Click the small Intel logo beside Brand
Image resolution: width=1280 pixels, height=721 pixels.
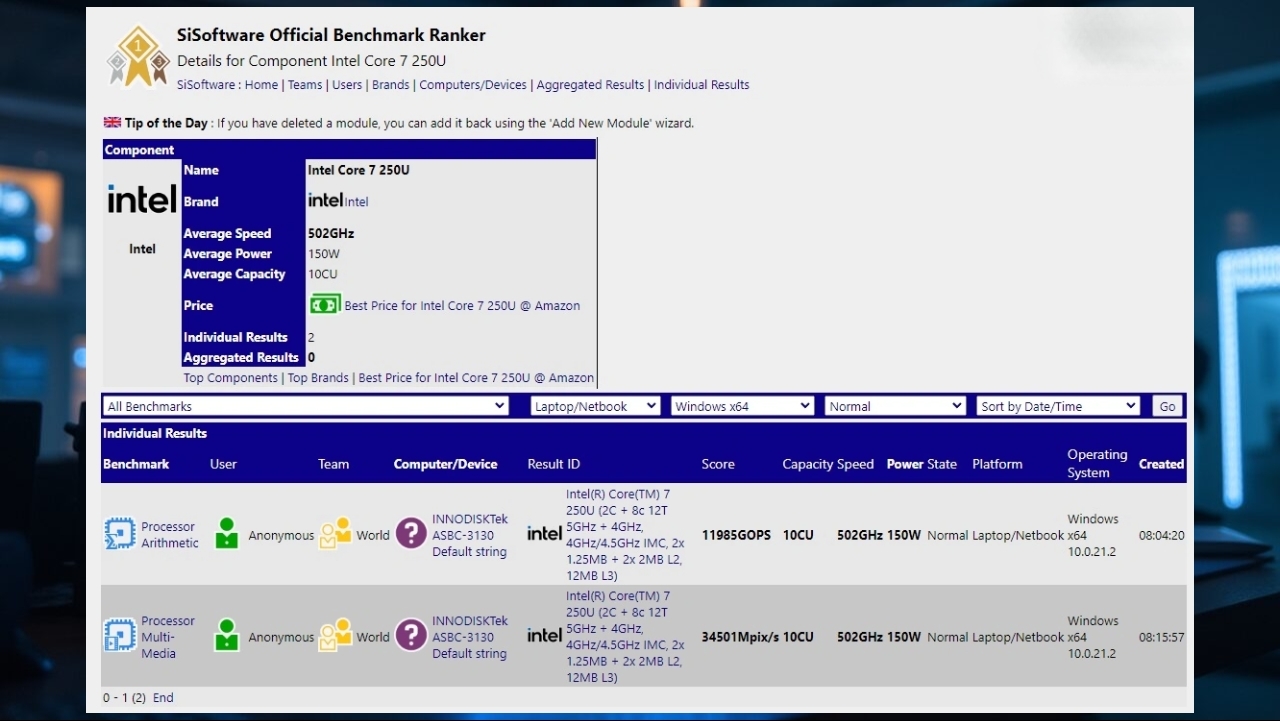tap(325, 200)
